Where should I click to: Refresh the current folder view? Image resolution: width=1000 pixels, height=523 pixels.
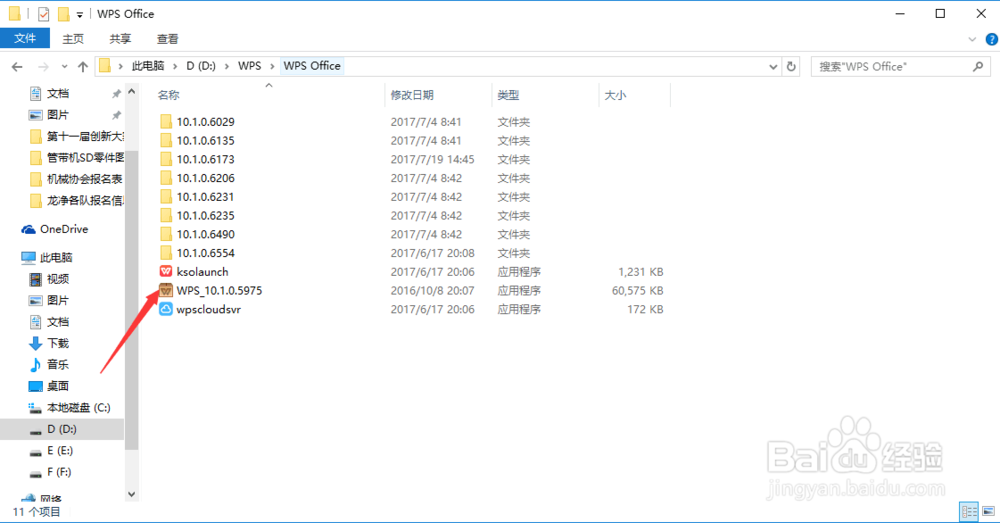pyautogui.click(x=791, y=66)
